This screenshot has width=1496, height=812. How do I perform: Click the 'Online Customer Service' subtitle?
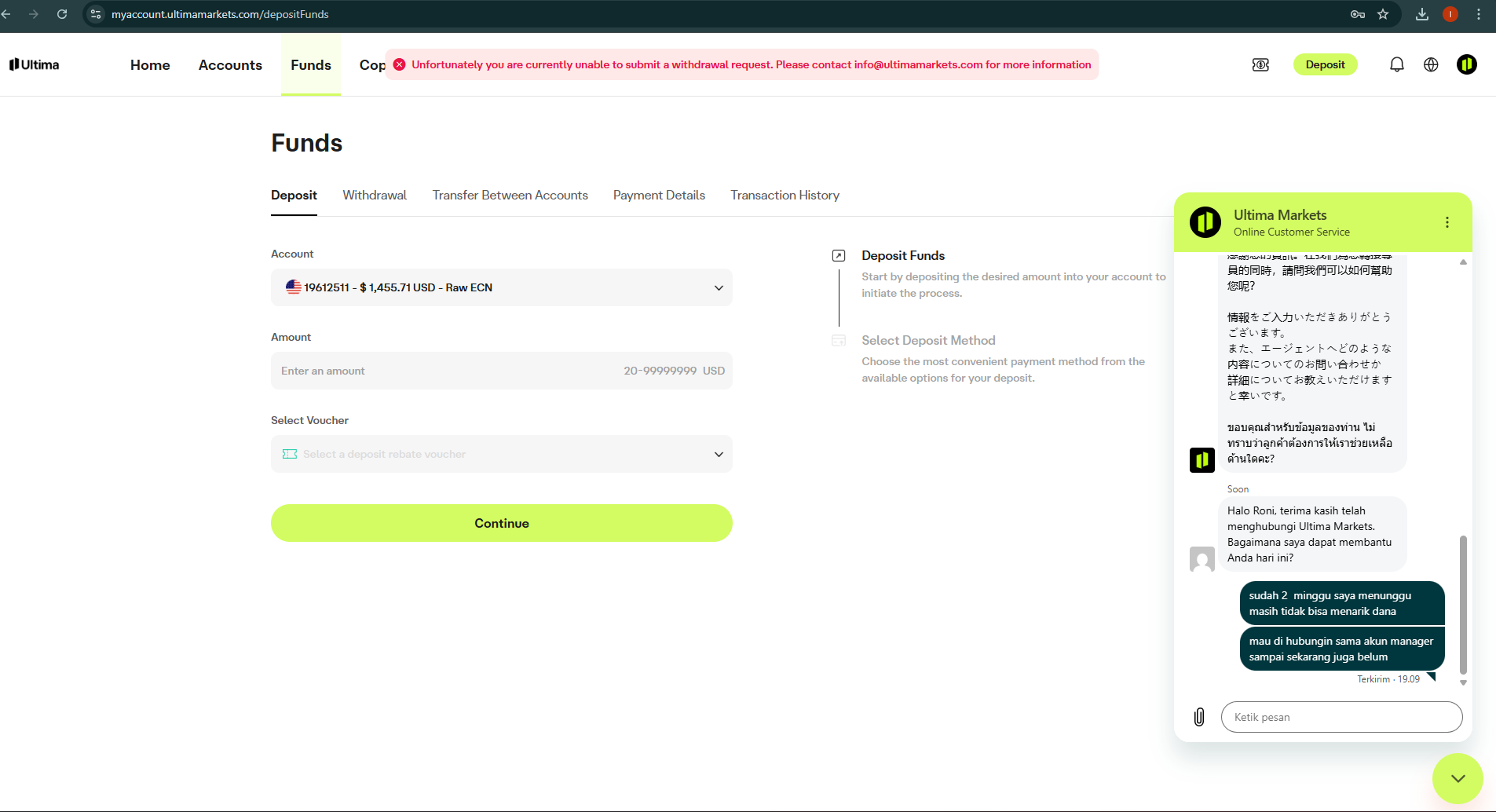(x=1292, y=232)
